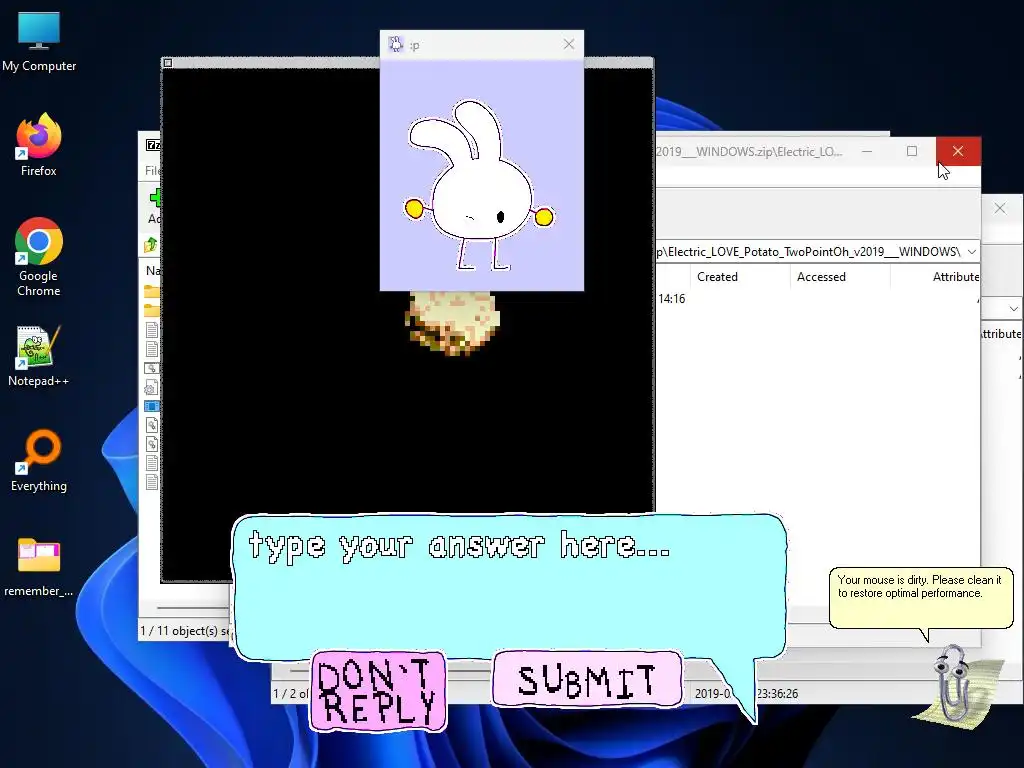Image resolution: width=1024 pixels, height=768 pixels.
Task: Launch Firefox from the desktop
Action: point(39,144)
